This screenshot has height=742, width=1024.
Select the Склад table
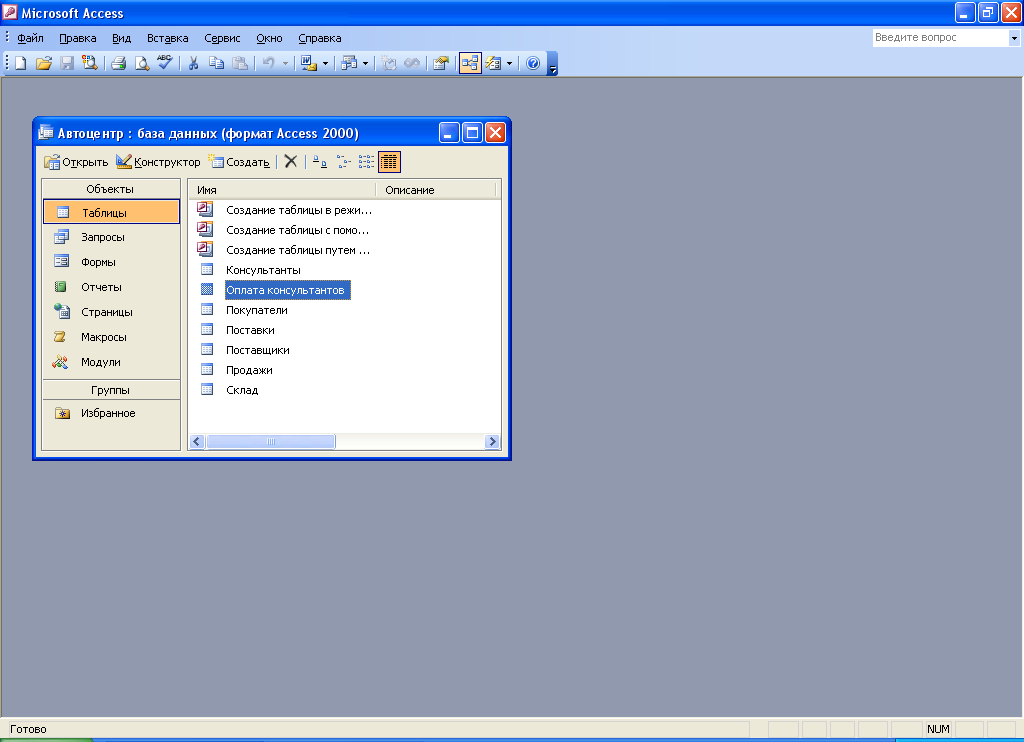(x=242, y=390)
